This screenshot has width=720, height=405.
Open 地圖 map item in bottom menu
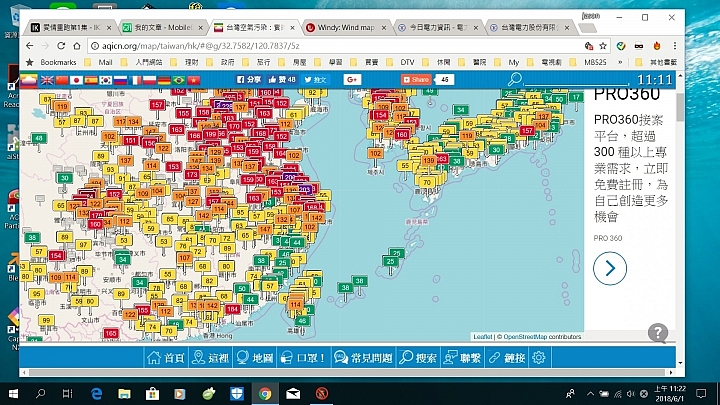(255, 357)
